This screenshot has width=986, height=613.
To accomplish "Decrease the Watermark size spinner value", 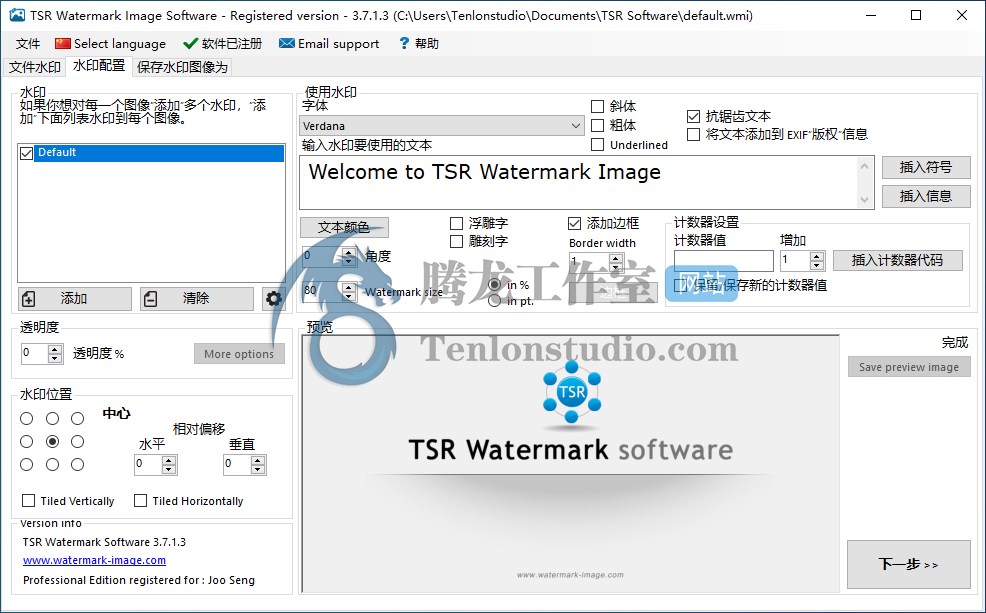I will 349,297.
